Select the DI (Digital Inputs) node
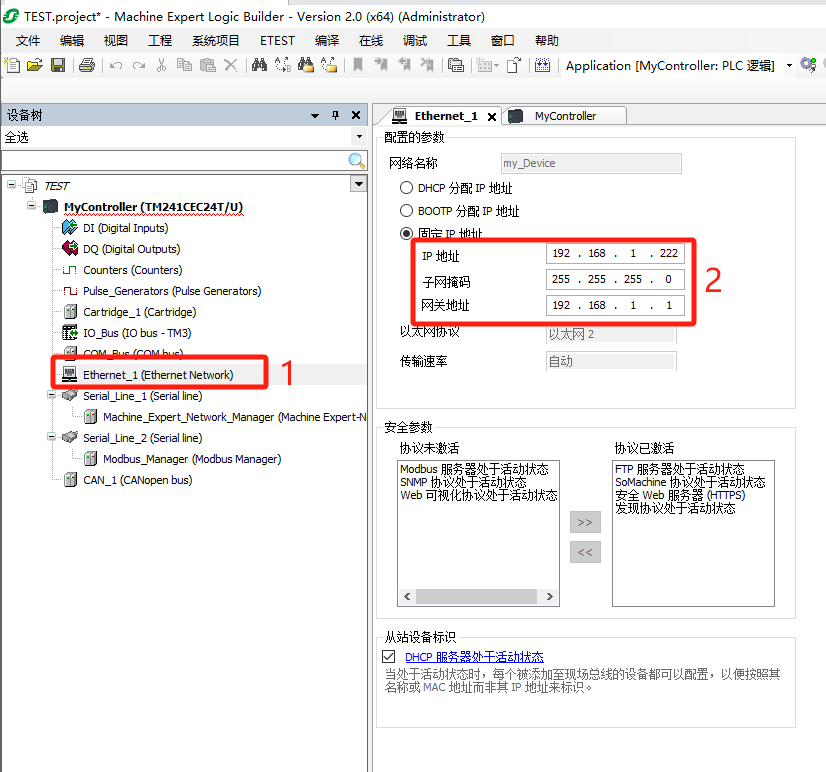The image size is (826, 772). [125, 228]
